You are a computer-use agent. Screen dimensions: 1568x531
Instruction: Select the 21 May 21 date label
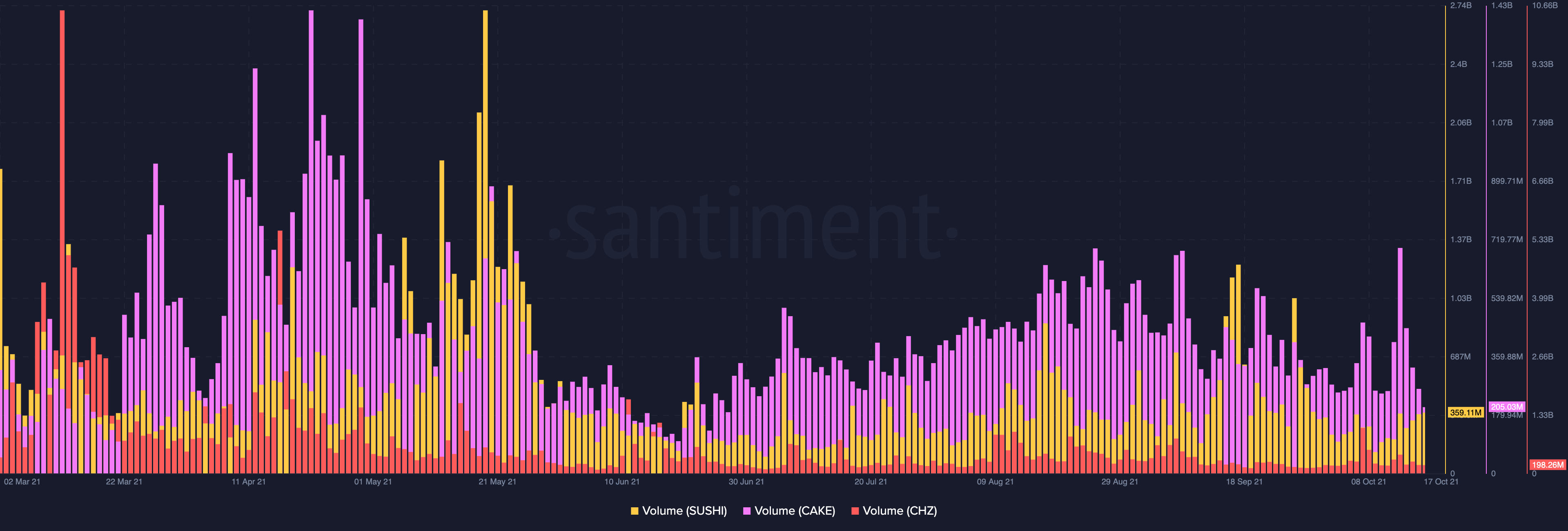click(x=497, y=482)
